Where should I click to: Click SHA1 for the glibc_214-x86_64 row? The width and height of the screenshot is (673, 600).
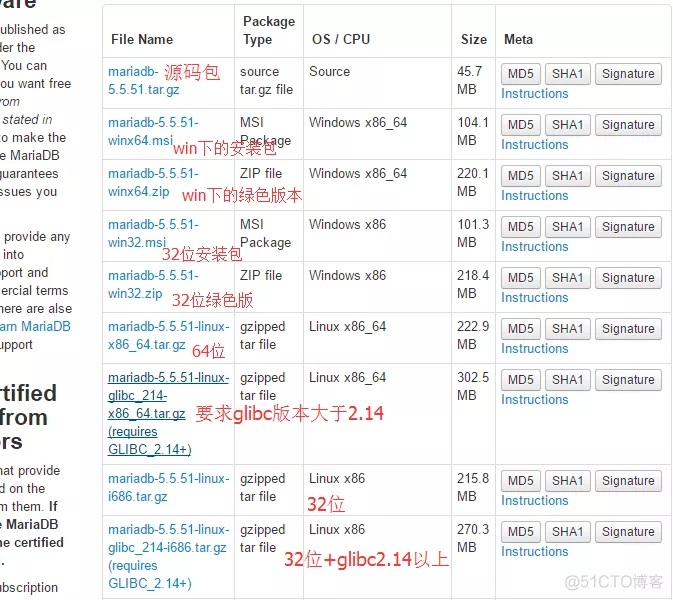(x=567, y=380)
